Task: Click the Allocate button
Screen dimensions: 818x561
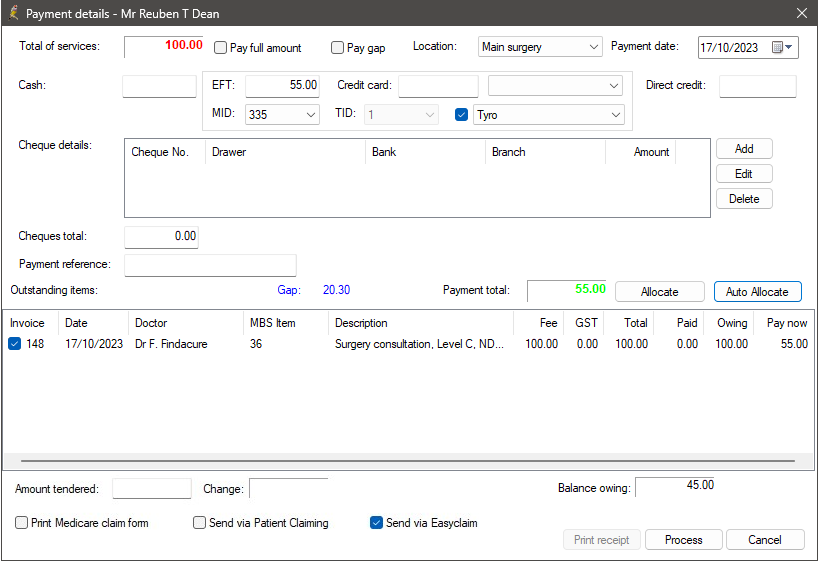Action: pyautogui.click(x=659, y=292)
